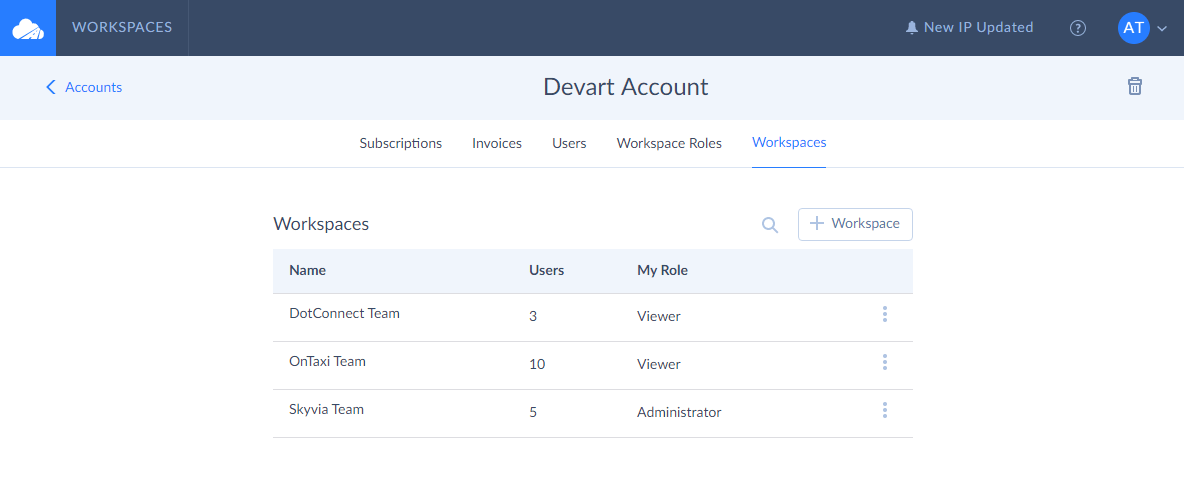Click the DotConnect Team Viewer role
Image resolution: width=1184 pixels, height=492 pixels.
pyautogui.click(x=658, y=317)
